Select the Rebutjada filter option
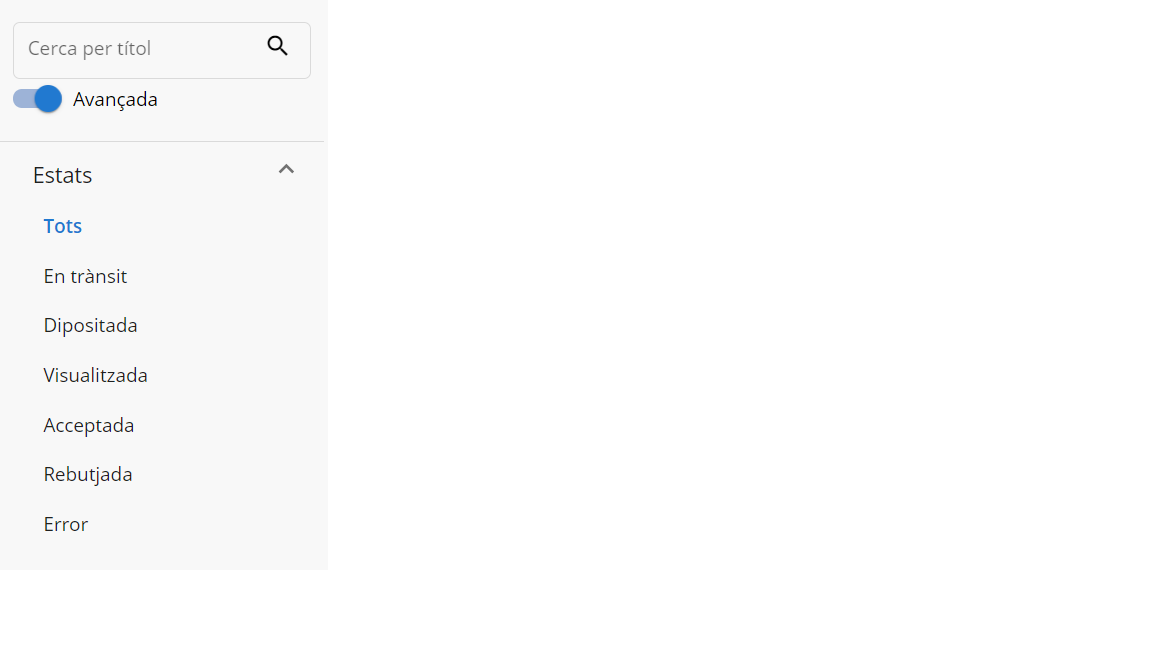The width and height of the screenshot is (1152, 648). click(88, 475)
